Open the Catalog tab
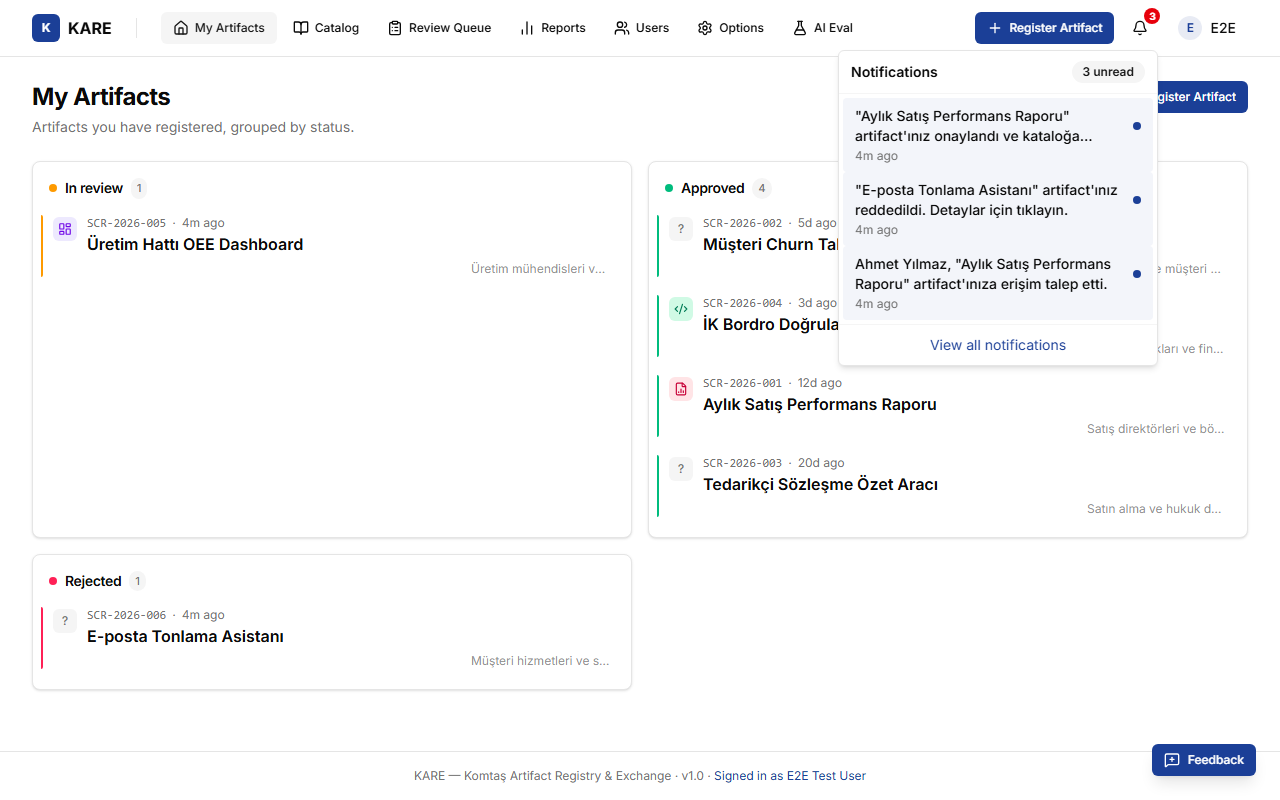Image resolution: width=1280 pixels, height=800 pixels. pos(326,28)
